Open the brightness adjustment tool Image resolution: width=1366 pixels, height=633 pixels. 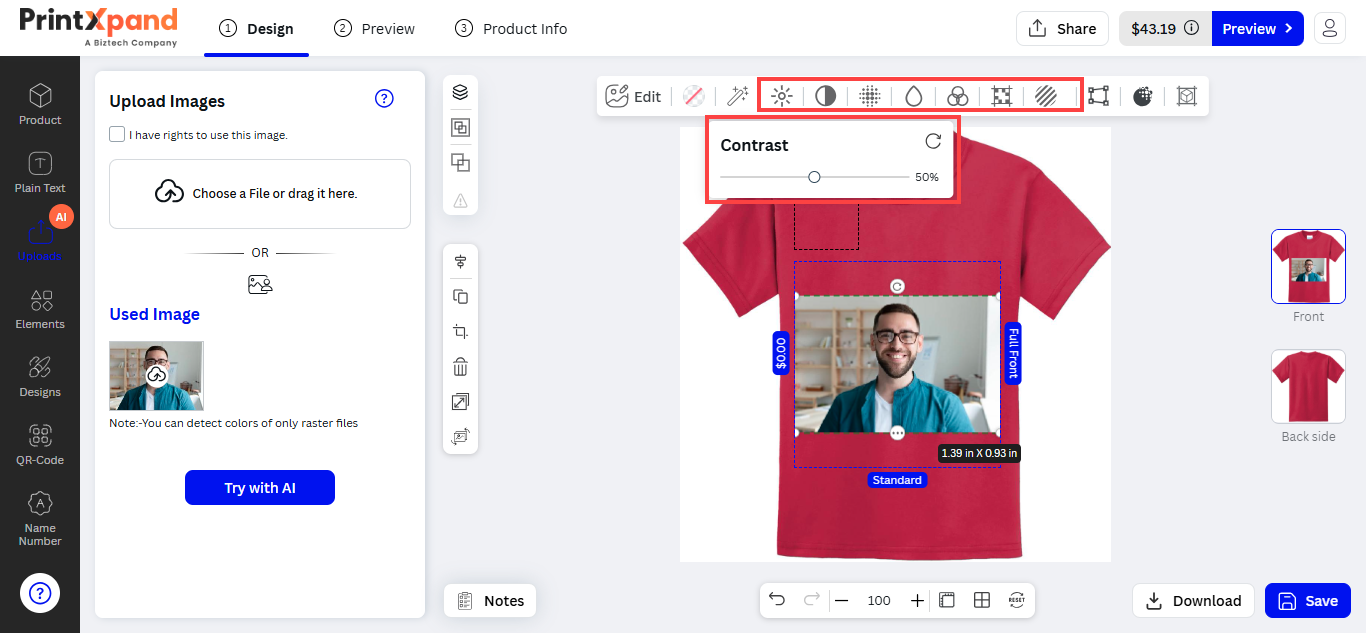tap(781, 96)
